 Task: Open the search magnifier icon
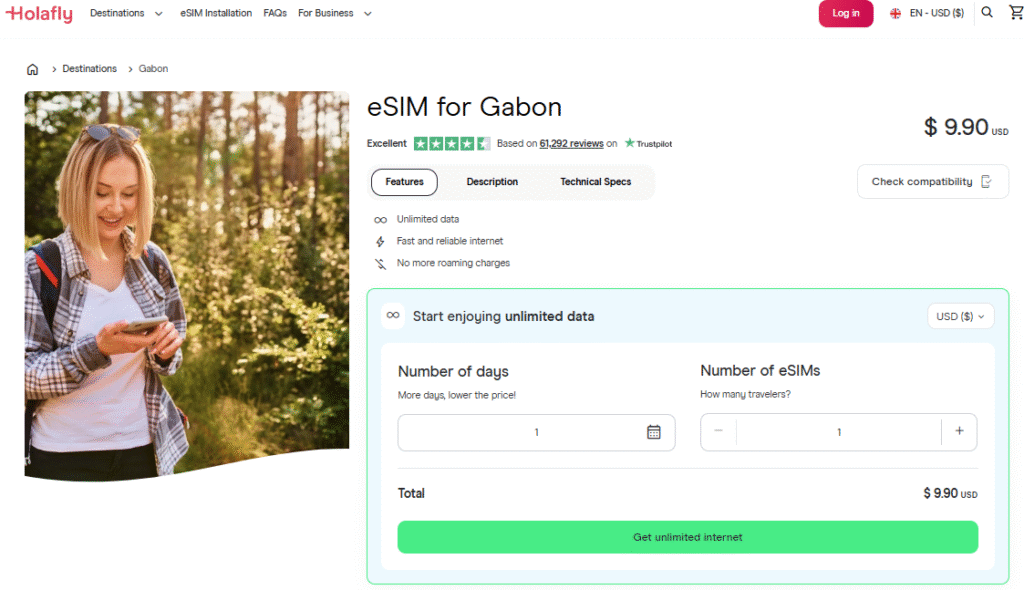tap(987, 13)
